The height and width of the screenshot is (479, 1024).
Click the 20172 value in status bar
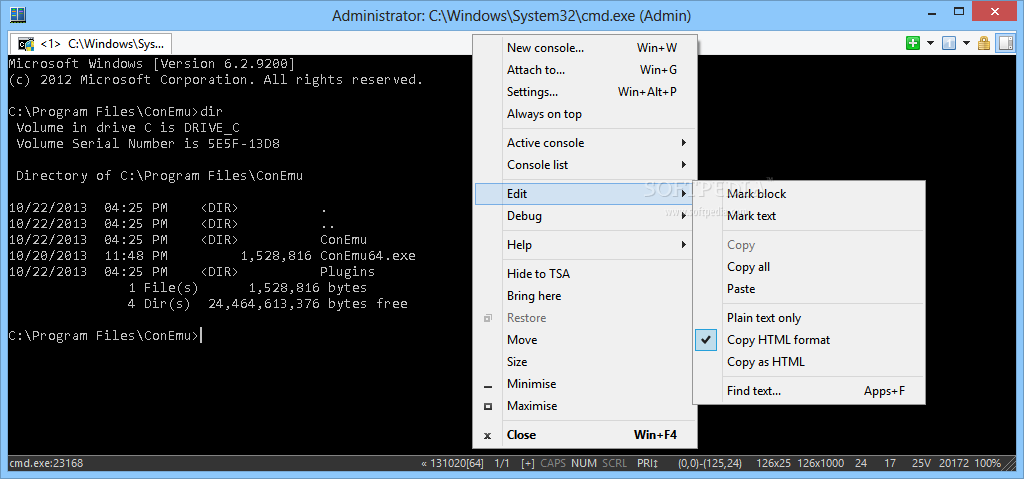pyautogui.click(x=954, y=463)
